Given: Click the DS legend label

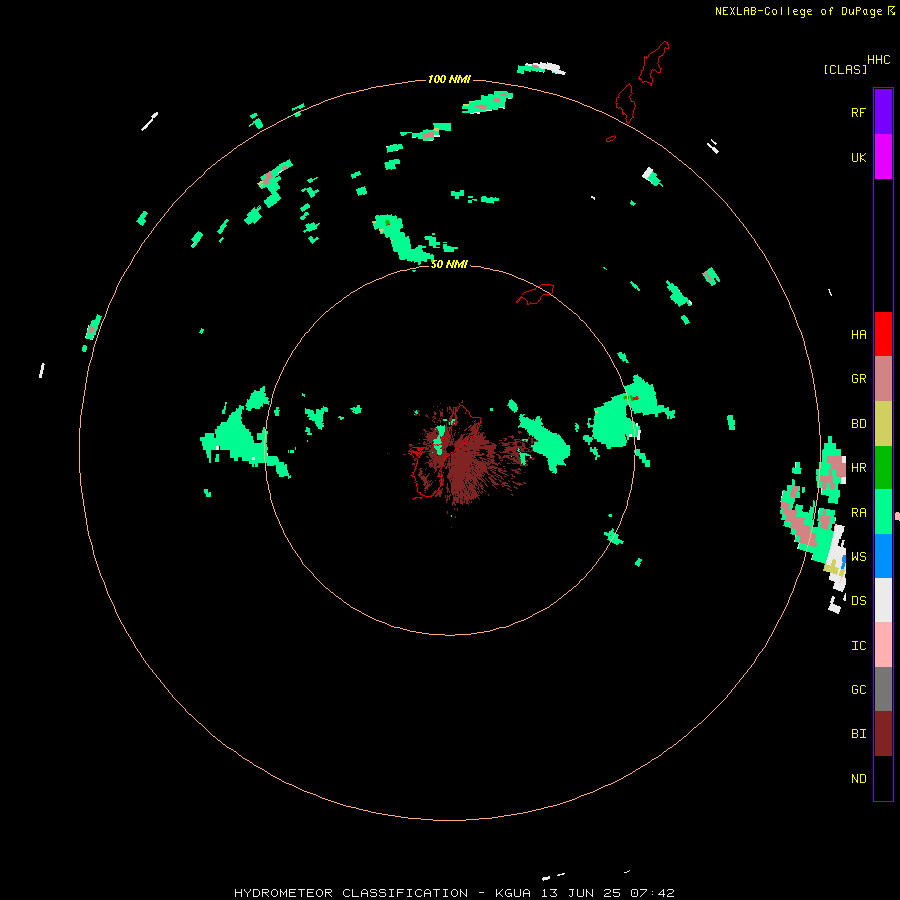Looking at the screenshot, I should [858, 601].
